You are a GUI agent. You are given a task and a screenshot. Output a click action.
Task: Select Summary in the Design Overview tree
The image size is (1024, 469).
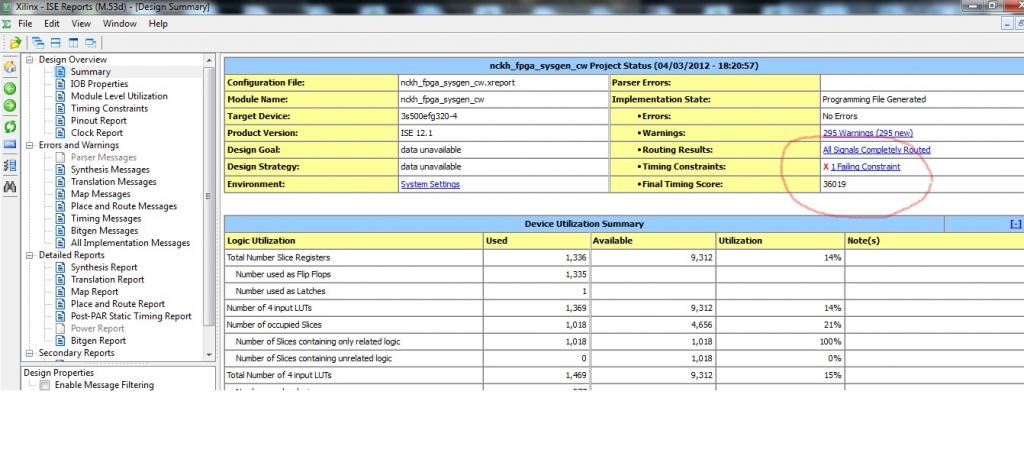pos(90,72)
